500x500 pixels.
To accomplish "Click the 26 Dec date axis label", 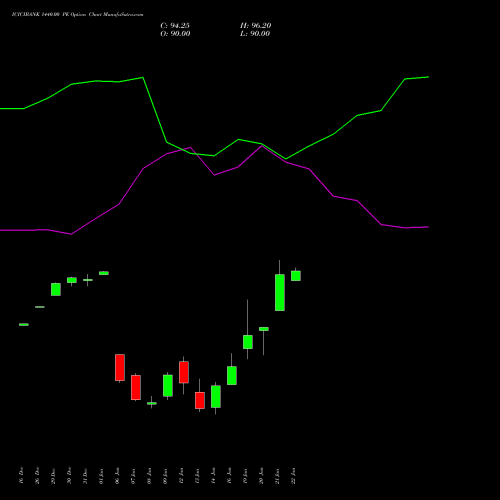I will coord(37,476).
